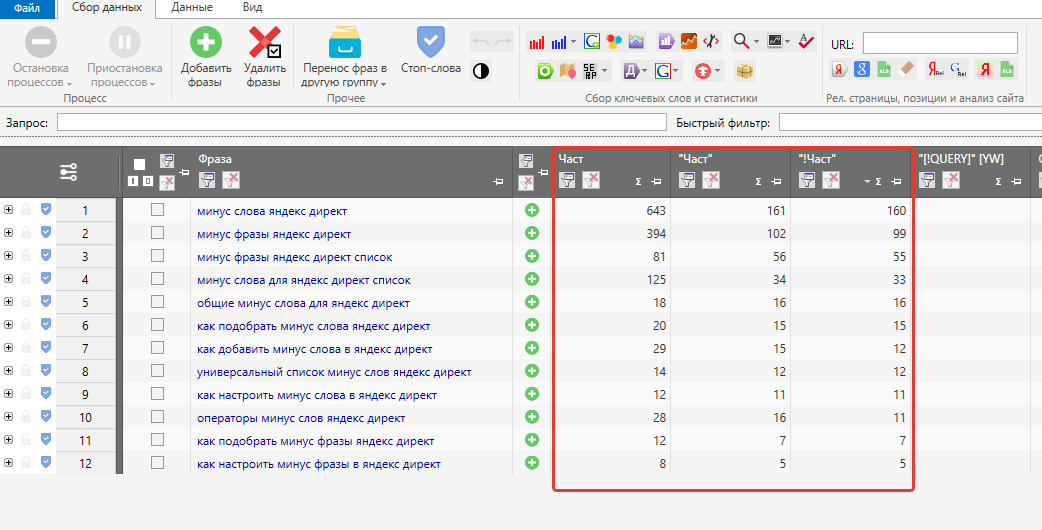
Task: Tick checkbox for минус фразы яндекс директ список
Action: click(x=157, y=256)
